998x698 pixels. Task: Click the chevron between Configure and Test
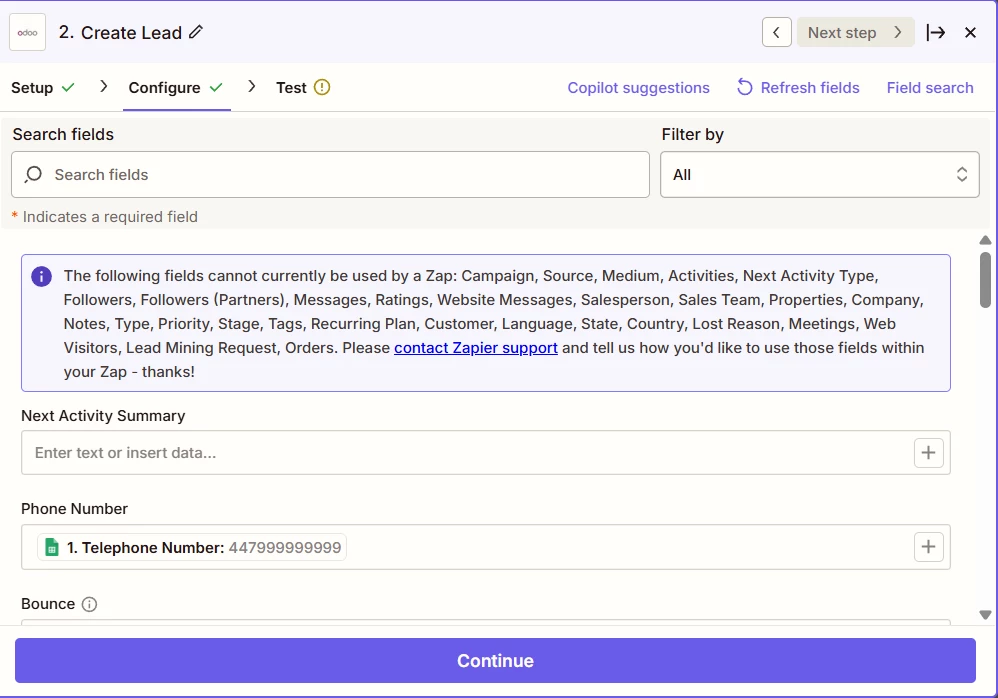point(252,87)
